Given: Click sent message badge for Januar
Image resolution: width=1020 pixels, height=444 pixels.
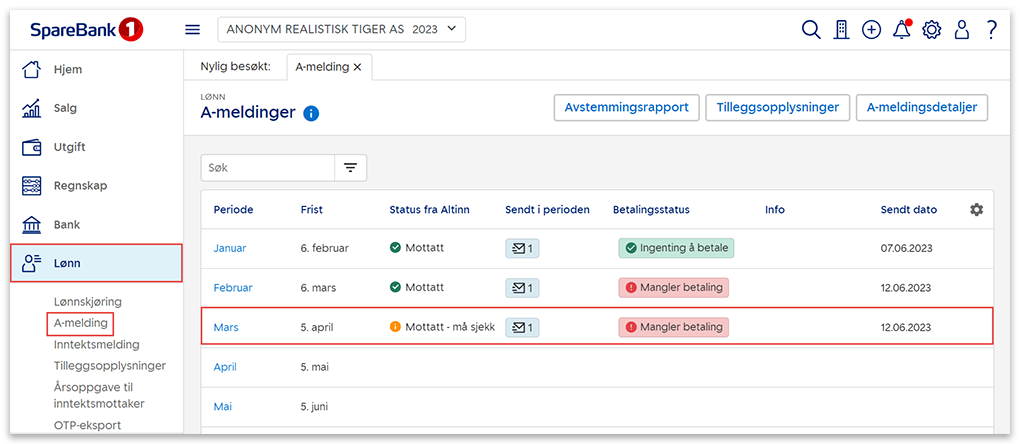Looking at the screenshot, I should pos(522,248).
